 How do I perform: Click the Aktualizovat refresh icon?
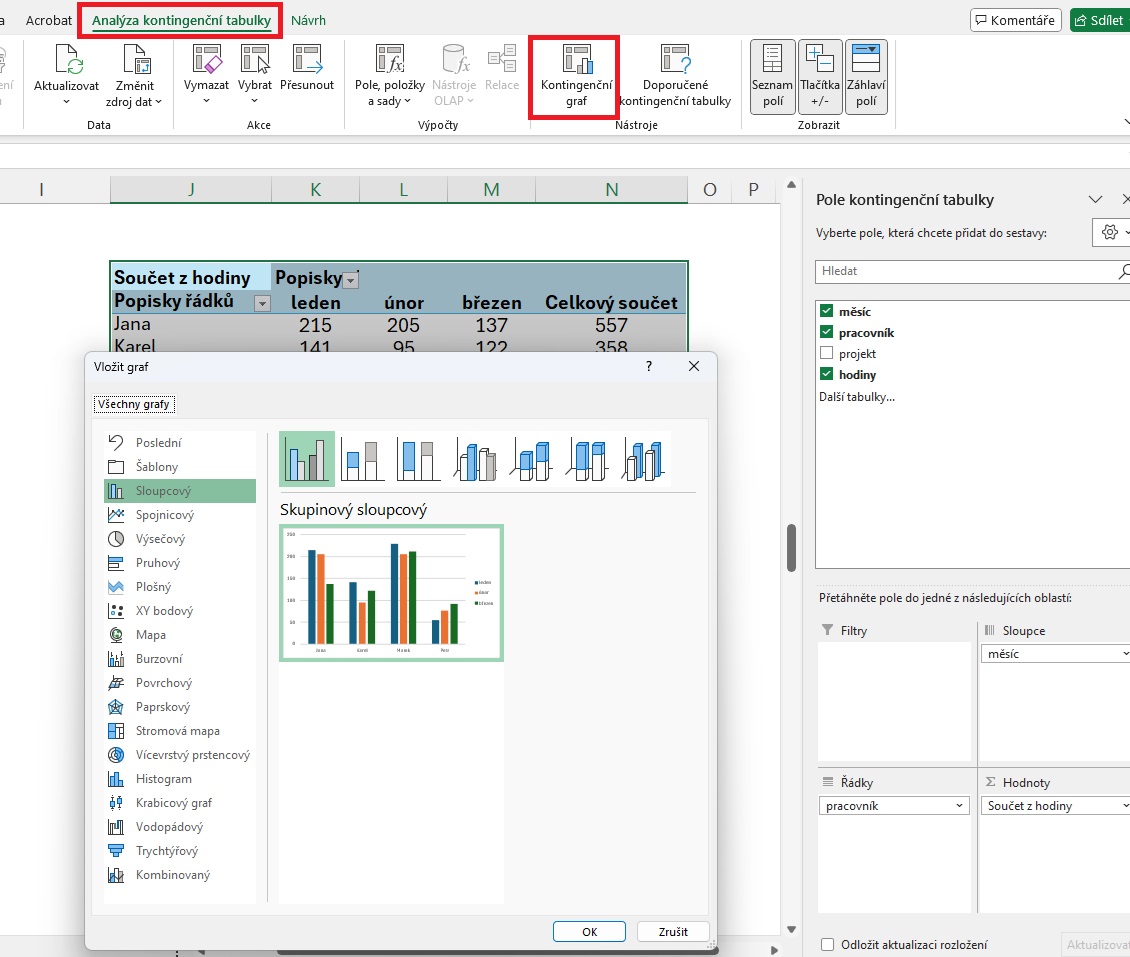tap(66, 61)
